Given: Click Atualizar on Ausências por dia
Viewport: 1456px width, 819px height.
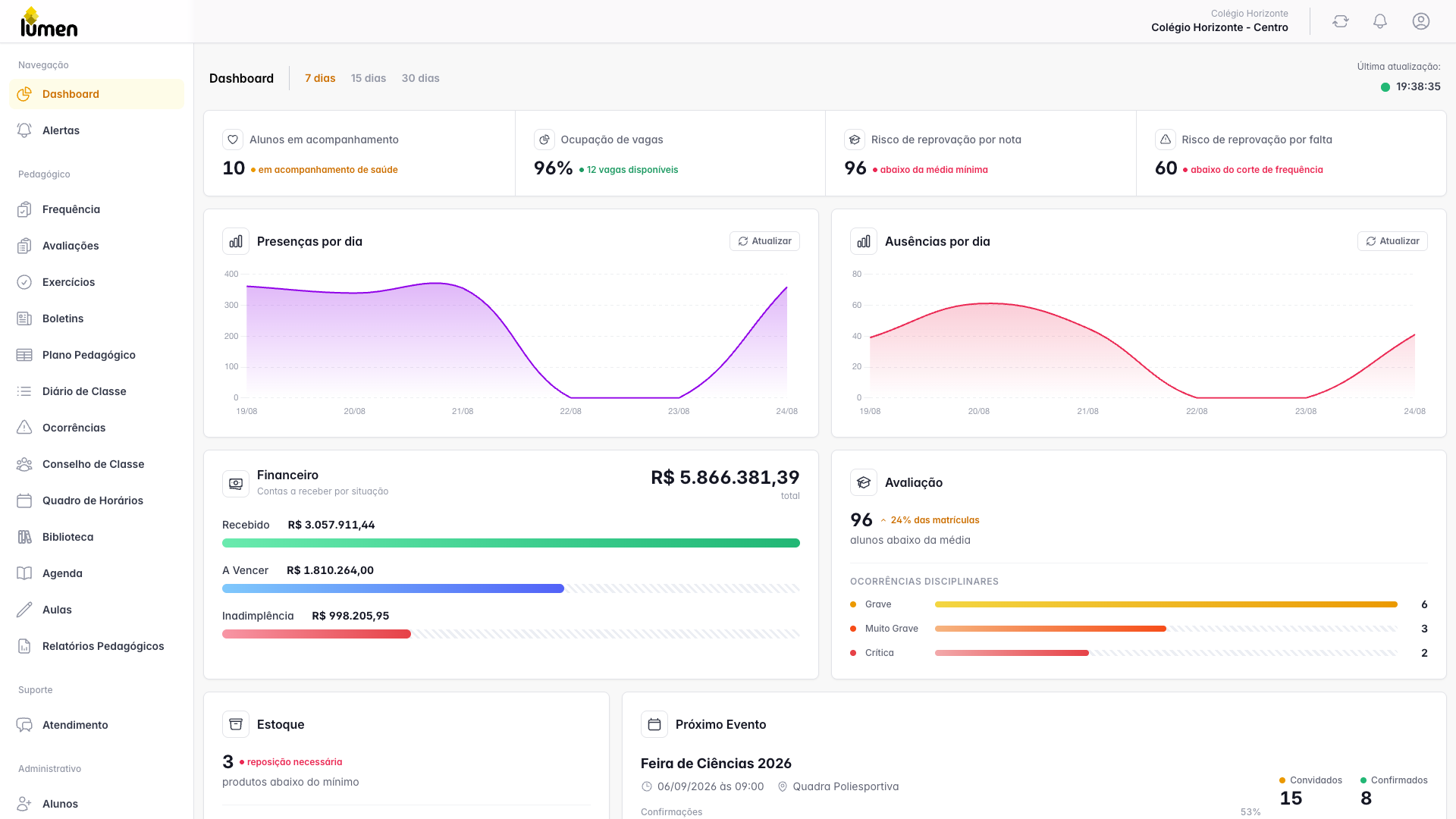Looking at the screenshot, I should 1392,241.
